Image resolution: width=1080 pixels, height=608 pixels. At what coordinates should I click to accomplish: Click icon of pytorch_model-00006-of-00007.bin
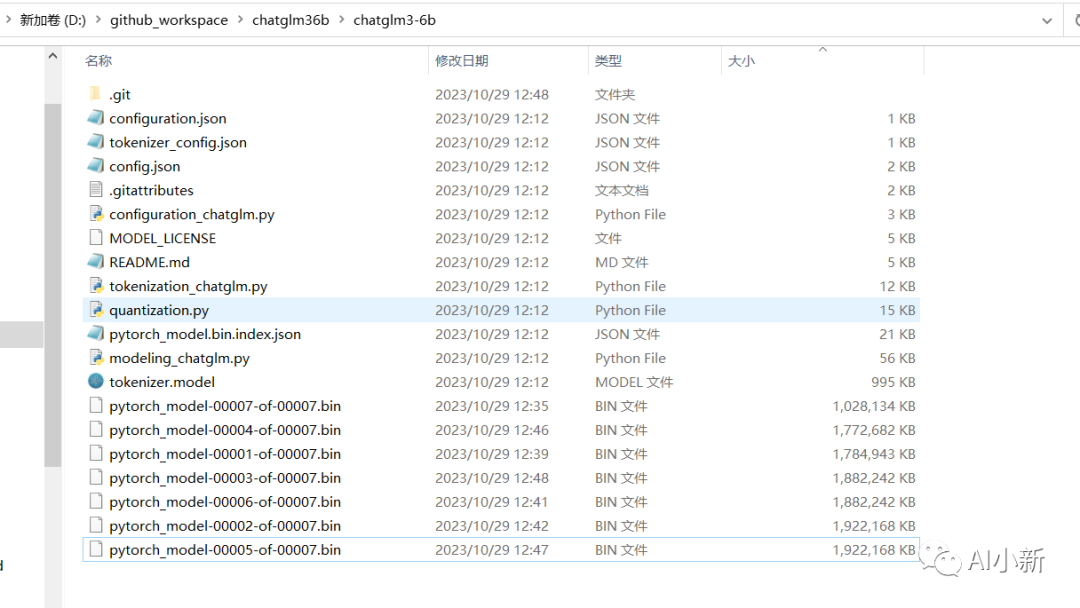tap(96, 501)
